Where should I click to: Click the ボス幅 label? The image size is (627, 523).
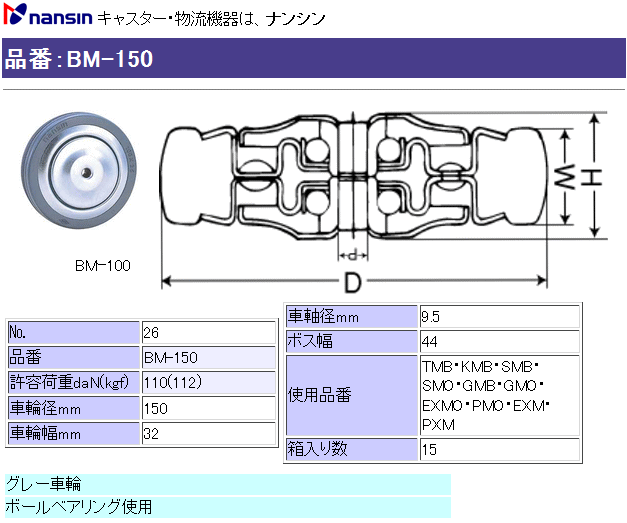coord(310,341)
